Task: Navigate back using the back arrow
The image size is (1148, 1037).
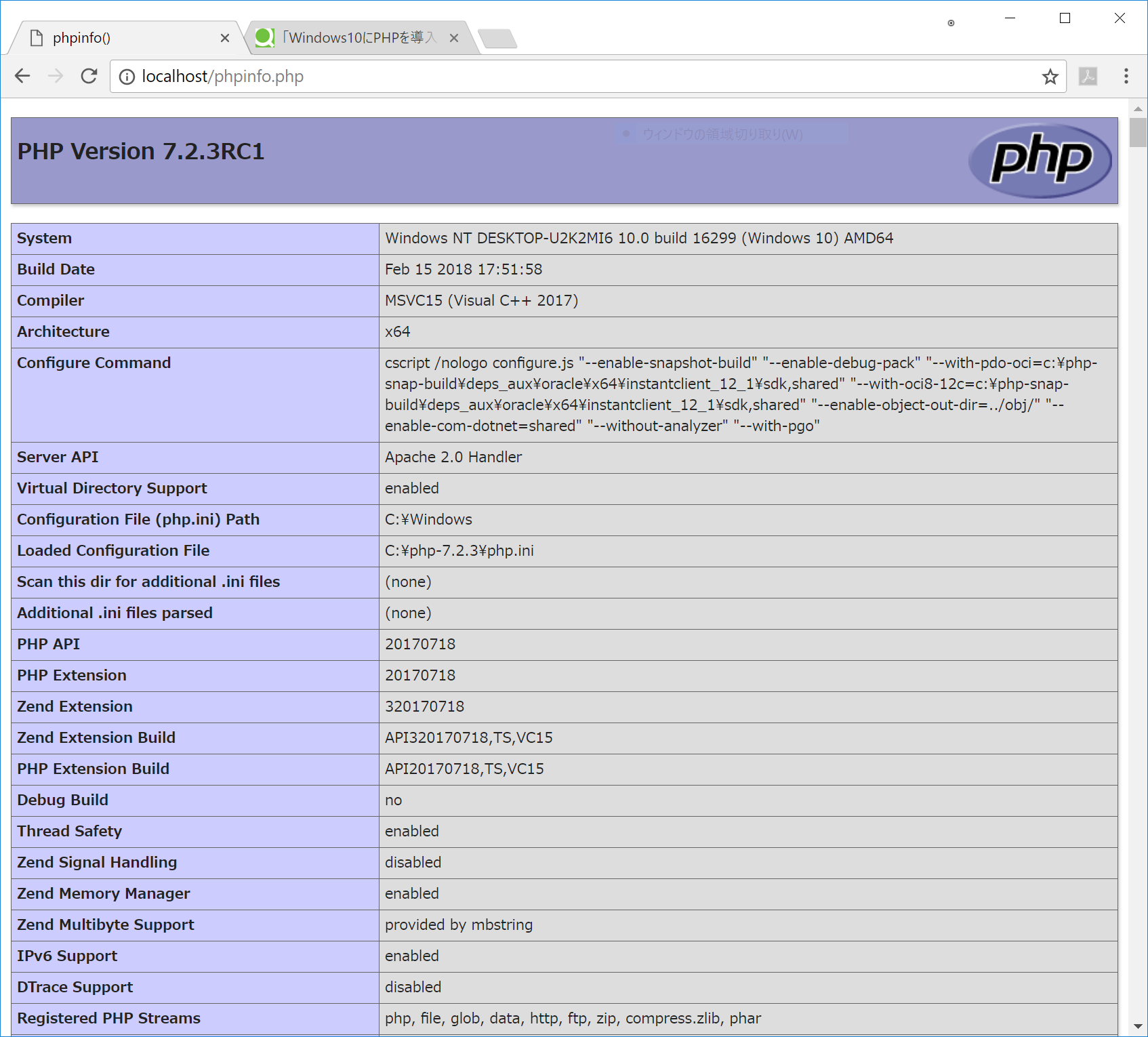Action: pos(22,76)
